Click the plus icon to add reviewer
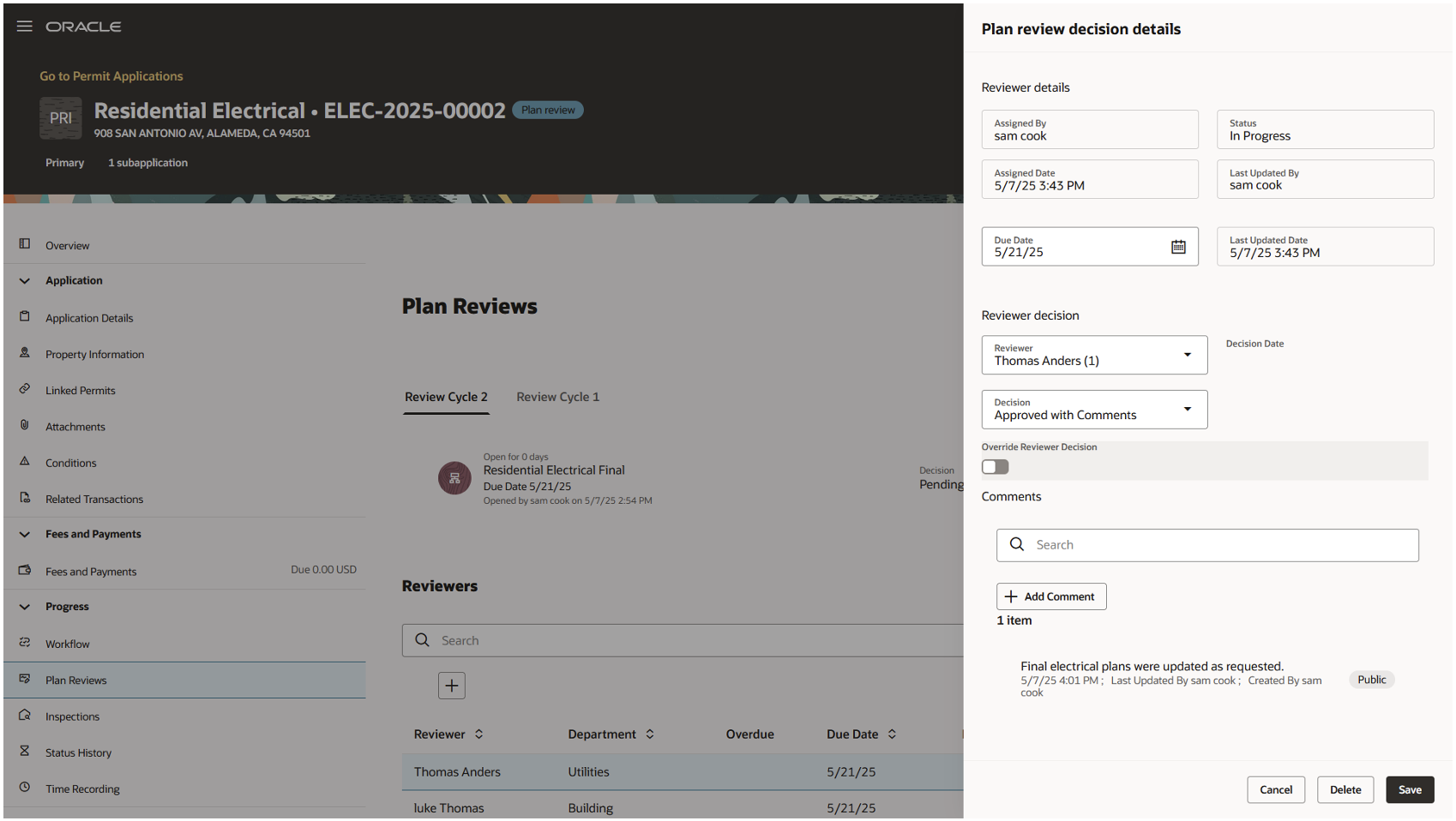Viewport: 1456px width, 821px height. click(452, 686)
